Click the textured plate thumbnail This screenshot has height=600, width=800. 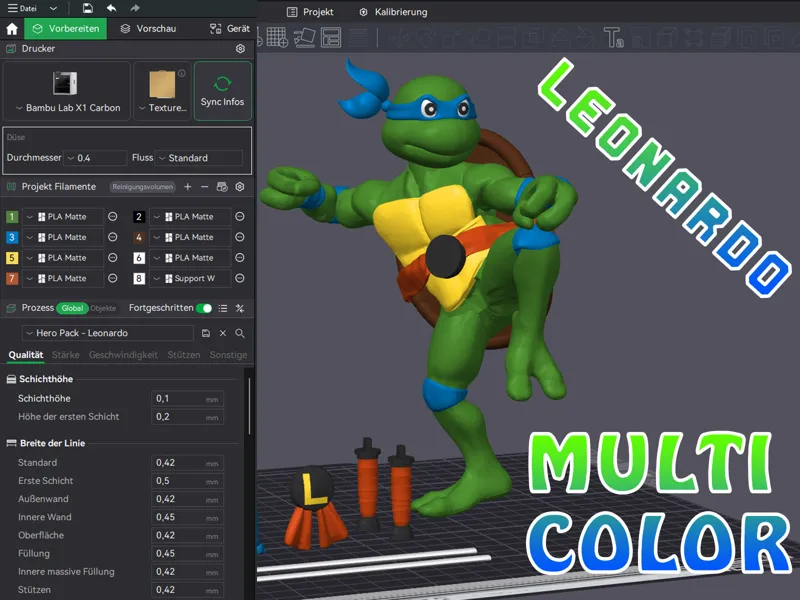(x=162, y=84)
